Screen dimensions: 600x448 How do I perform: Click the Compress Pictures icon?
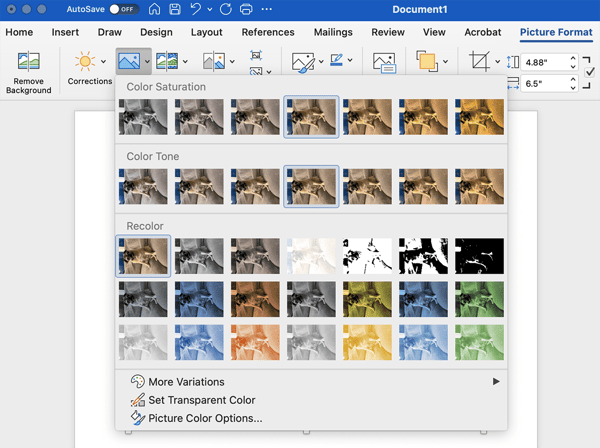point(256,55)
